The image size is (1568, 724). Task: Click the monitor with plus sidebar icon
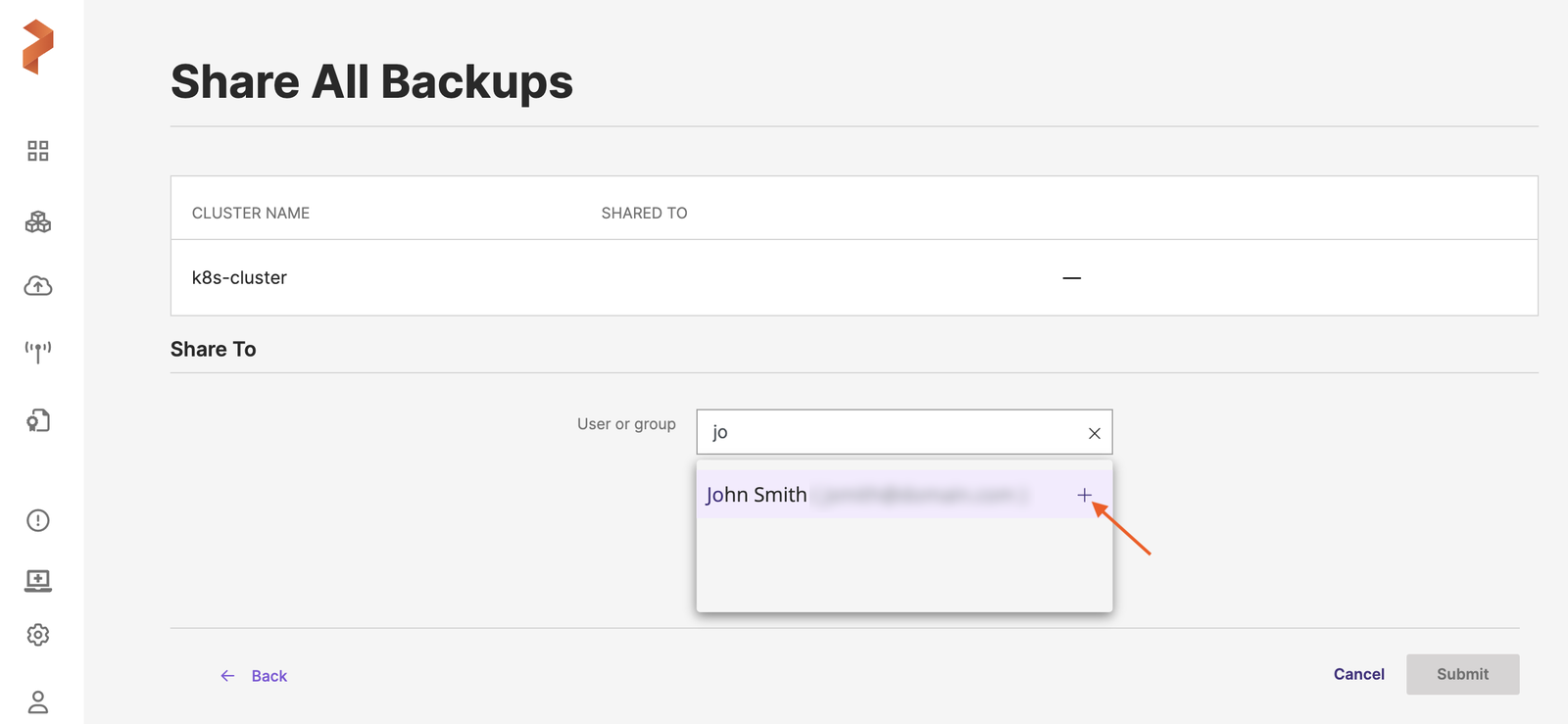[x=38, y=580]
